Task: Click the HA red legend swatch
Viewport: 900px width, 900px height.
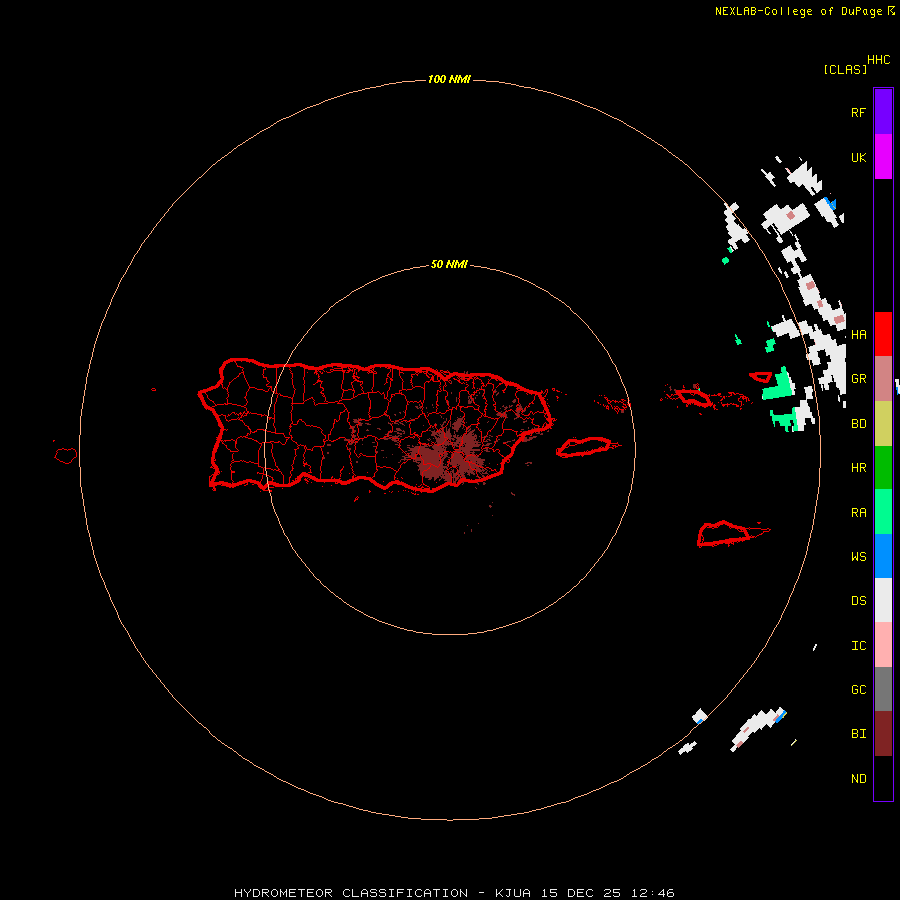Action: 883,334
